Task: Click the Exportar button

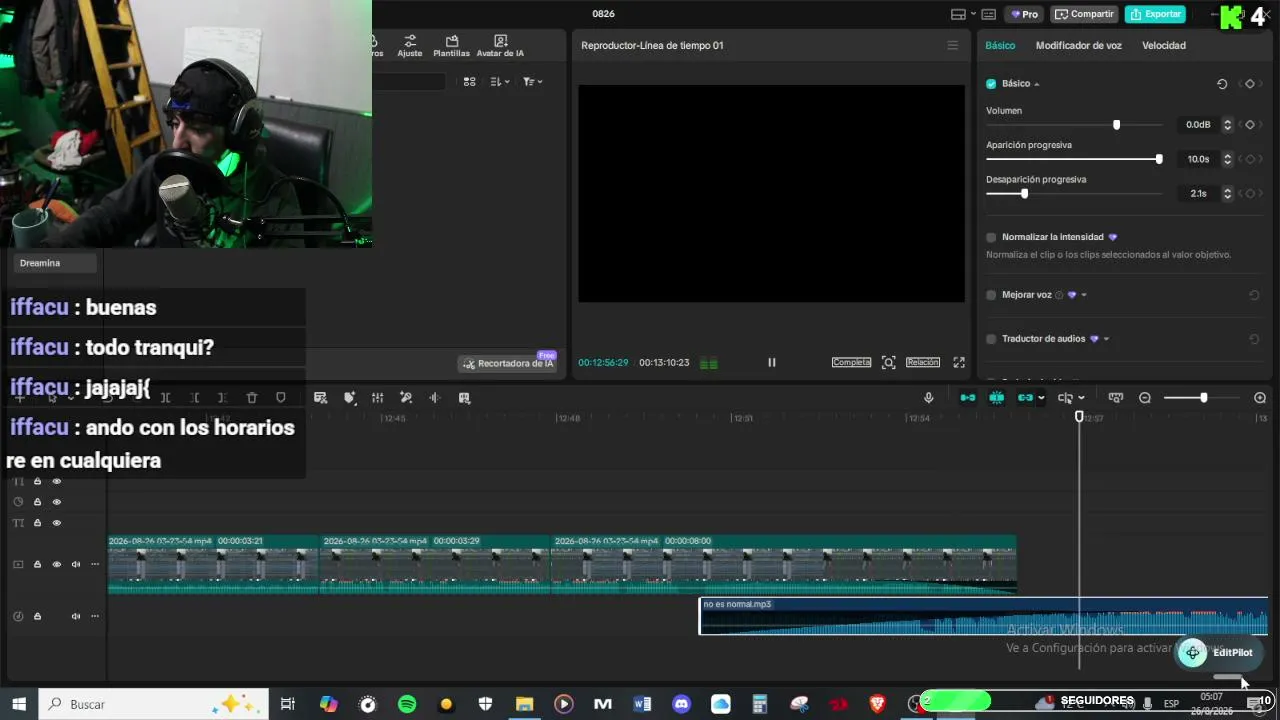Action: click(x=1155, y=14)
